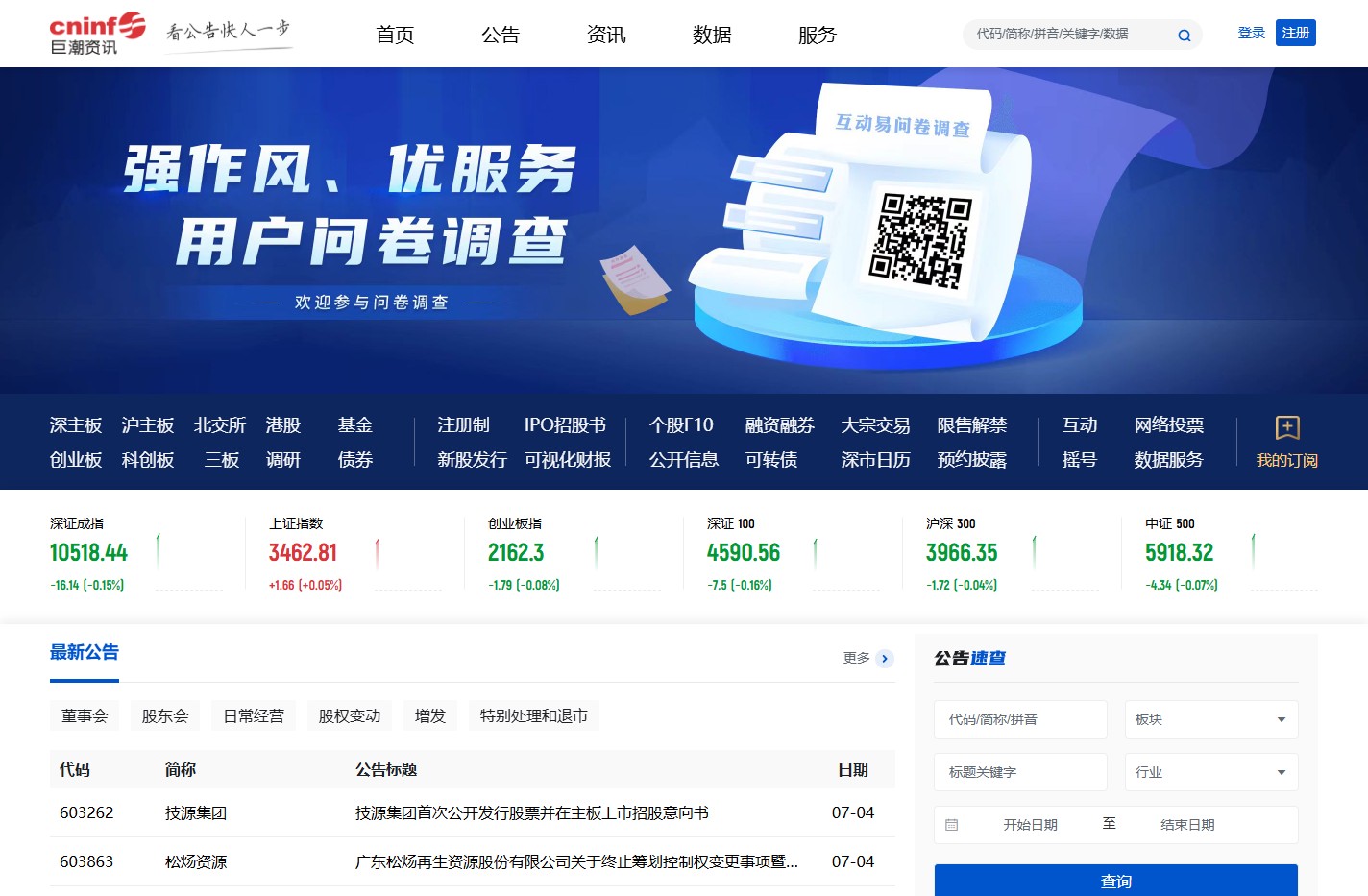
Task: Open 服务 in top navigation
Action: (818, 35)
